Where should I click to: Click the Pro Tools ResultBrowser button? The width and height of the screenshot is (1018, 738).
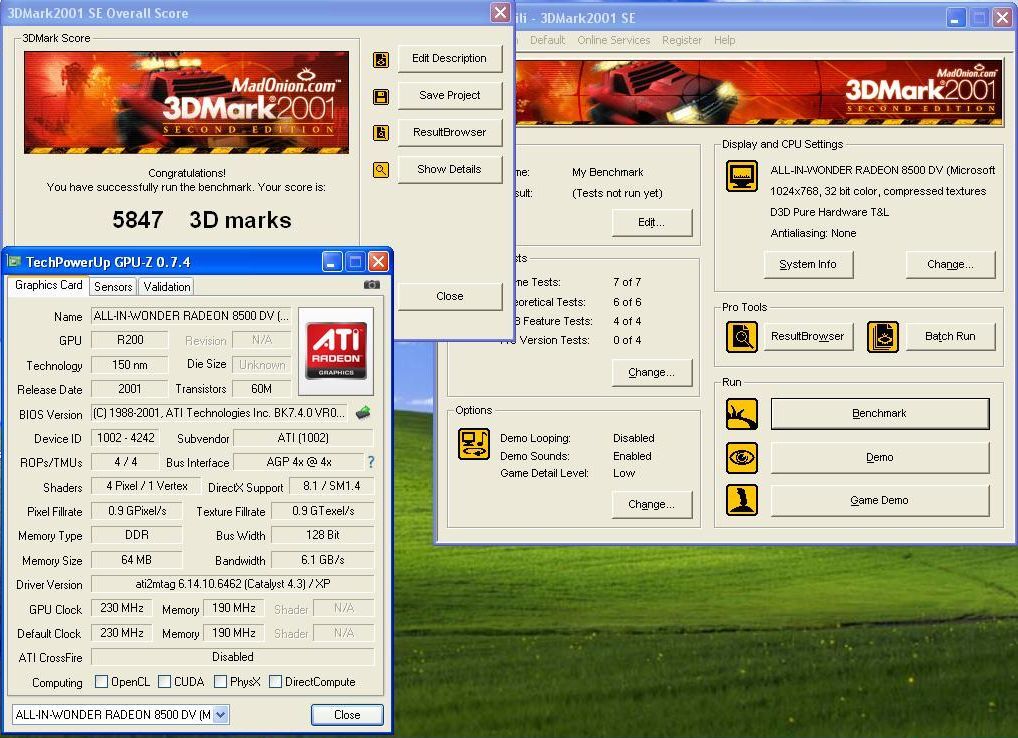[808, 336]
